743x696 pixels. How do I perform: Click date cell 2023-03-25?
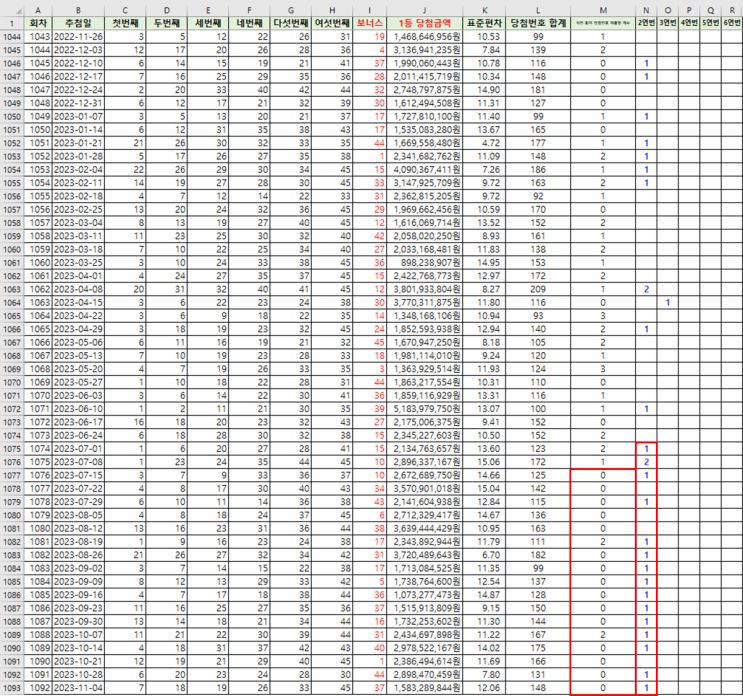pyautogui.click(x=78, y=262)
